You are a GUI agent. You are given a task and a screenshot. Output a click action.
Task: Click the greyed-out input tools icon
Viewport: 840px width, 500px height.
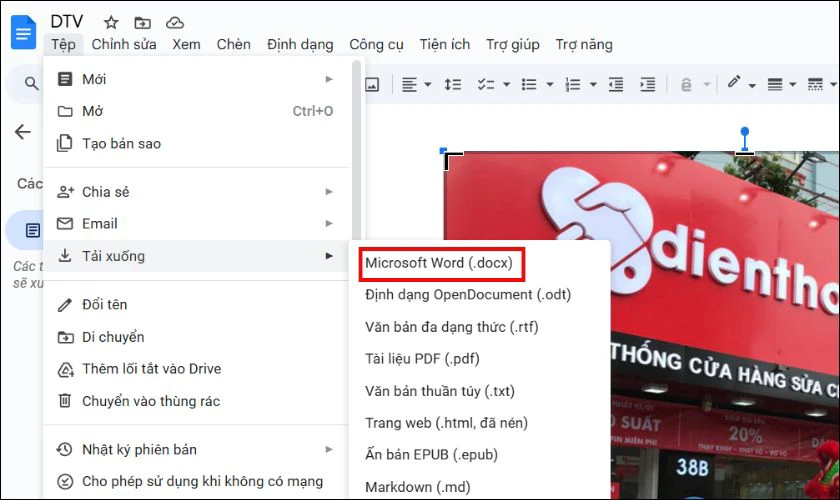[686, 84]
